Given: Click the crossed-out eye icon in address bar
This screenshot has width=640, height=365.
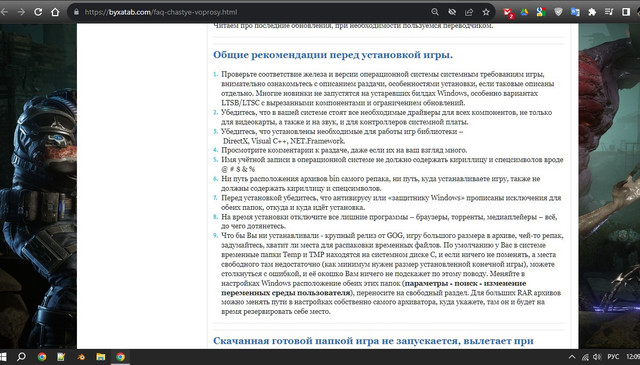Looking at the screenshot, I should [452, 12].
